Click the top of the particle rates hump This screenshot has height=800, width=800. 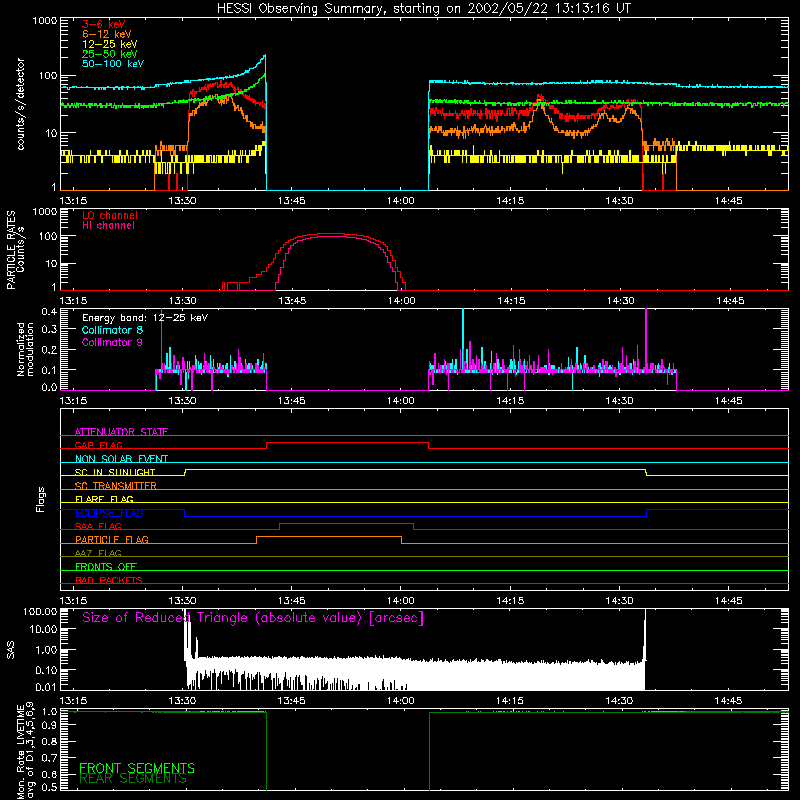coord(332,234)
